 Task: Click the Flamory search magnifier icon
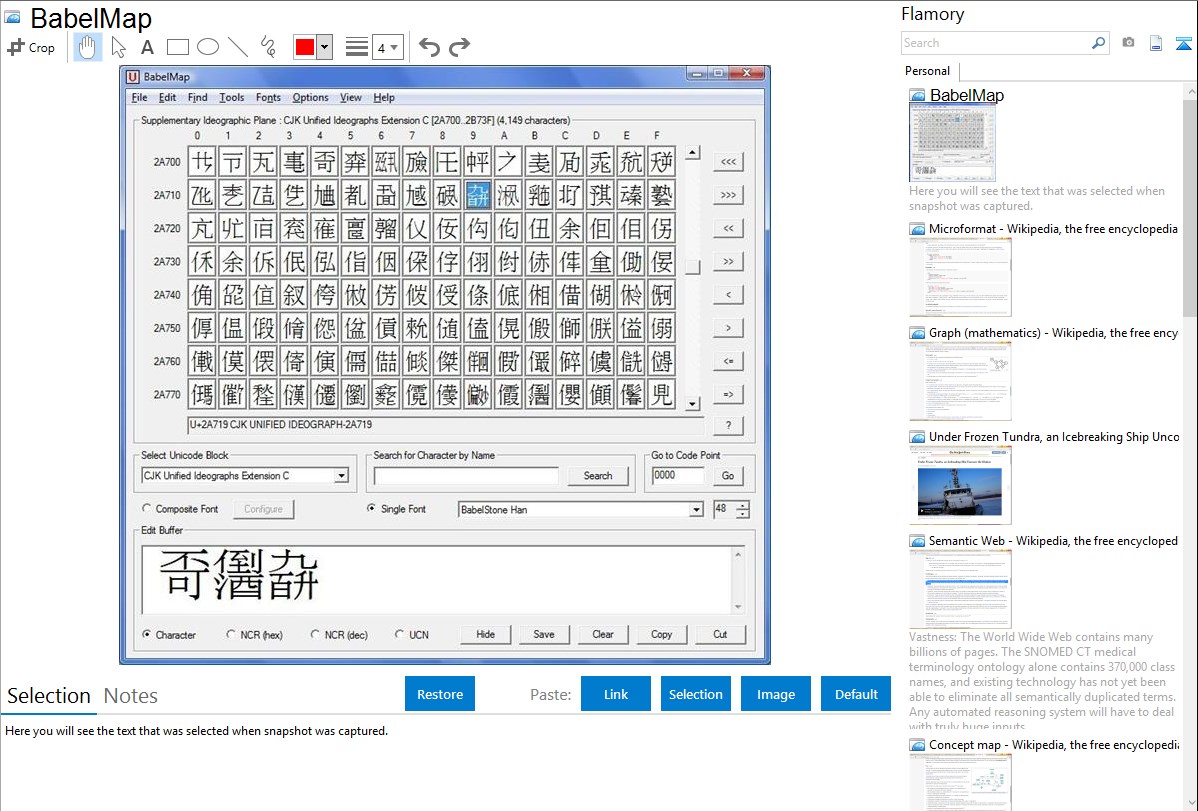(x=1098, y=43)
